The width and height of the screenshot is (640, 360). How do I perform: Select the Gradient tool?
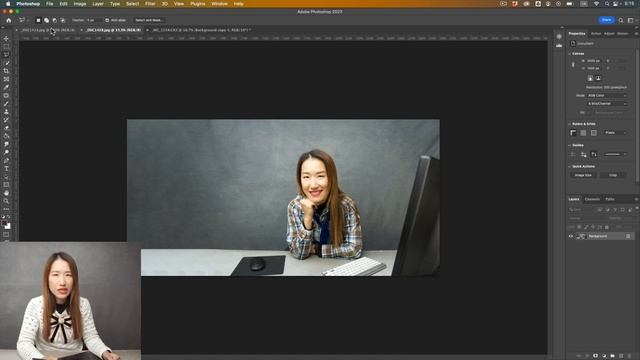(6, 136)
